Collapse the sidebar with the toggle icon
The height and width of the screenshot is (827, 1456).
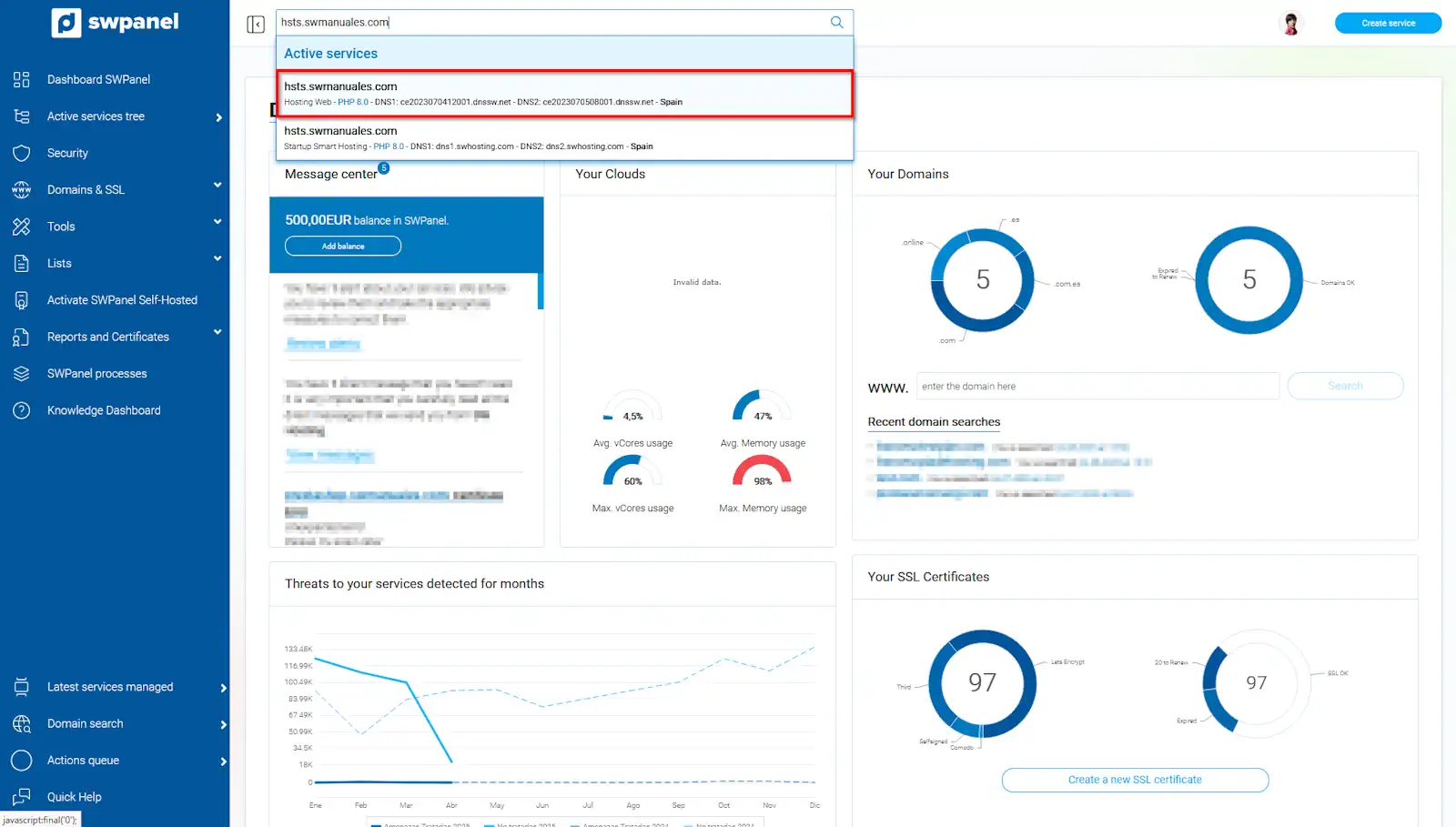[x=256, y=24]
